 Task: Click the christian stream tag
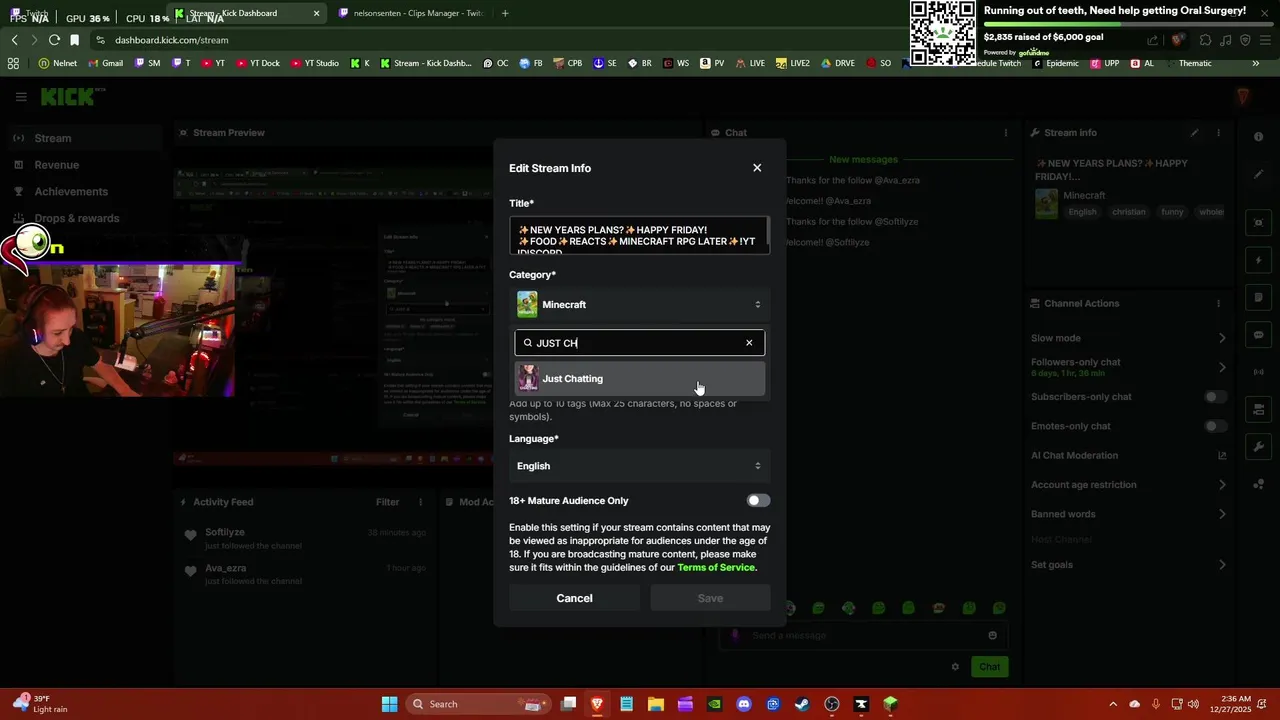1128,212
